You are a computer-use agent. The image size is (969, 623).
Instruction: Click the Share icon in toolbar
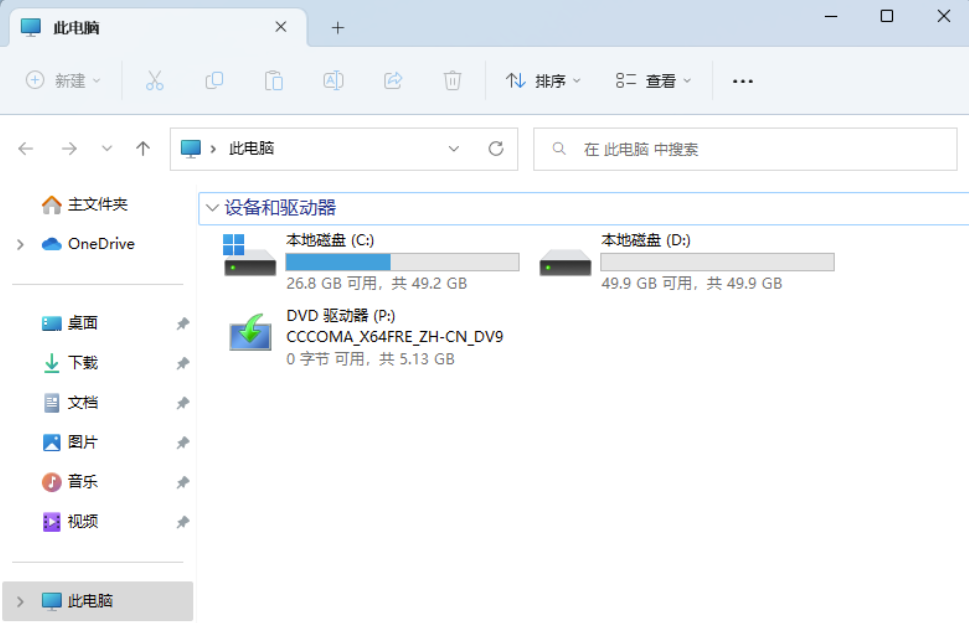[393, 80]
